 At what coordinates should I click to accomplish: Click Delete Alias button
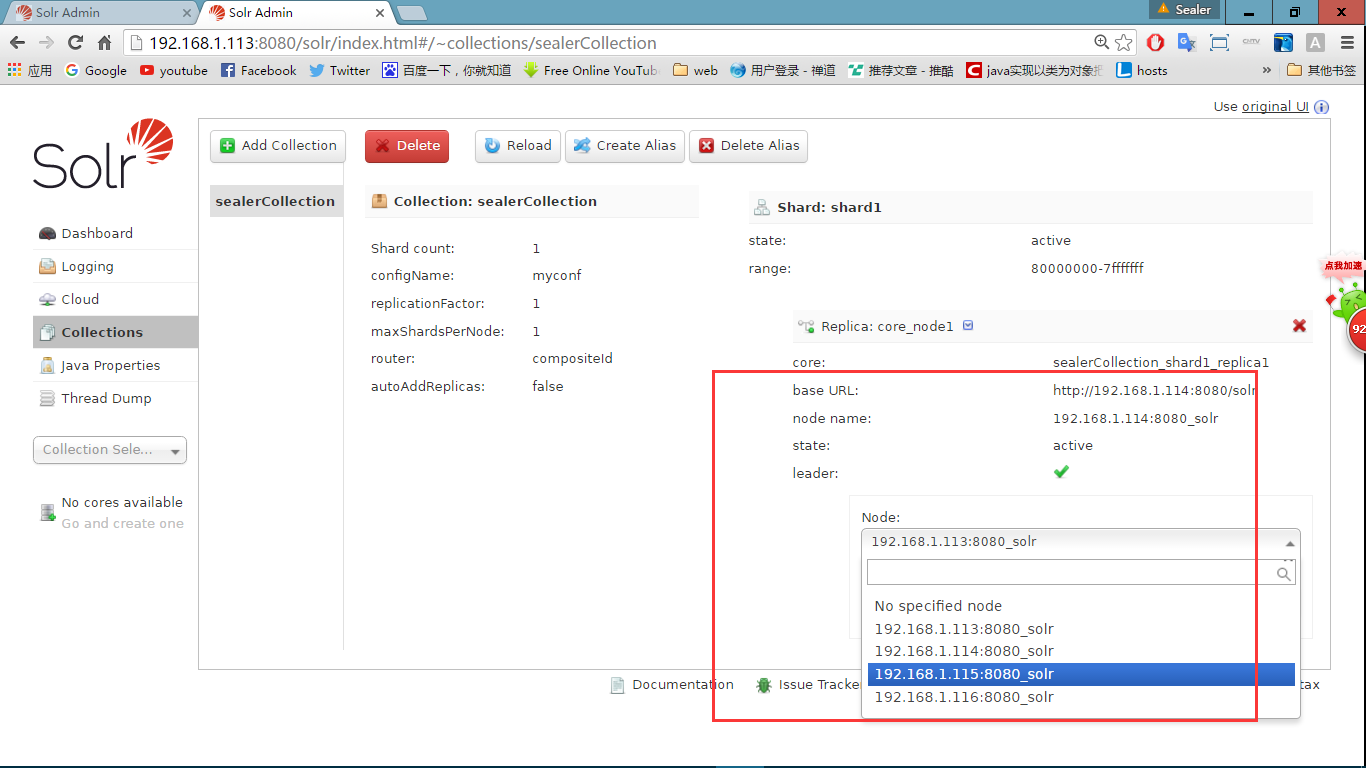coord(748,146)
